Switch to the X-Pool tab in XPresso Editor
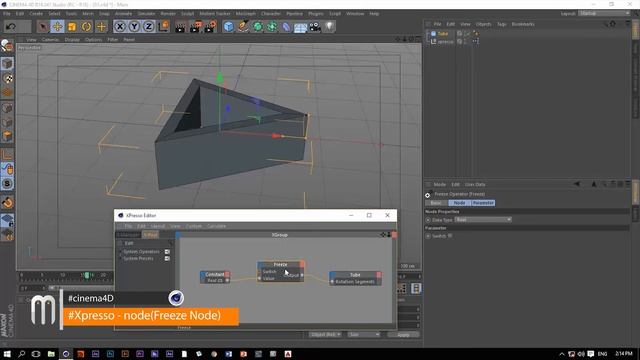640x360 pixels. 150,235
